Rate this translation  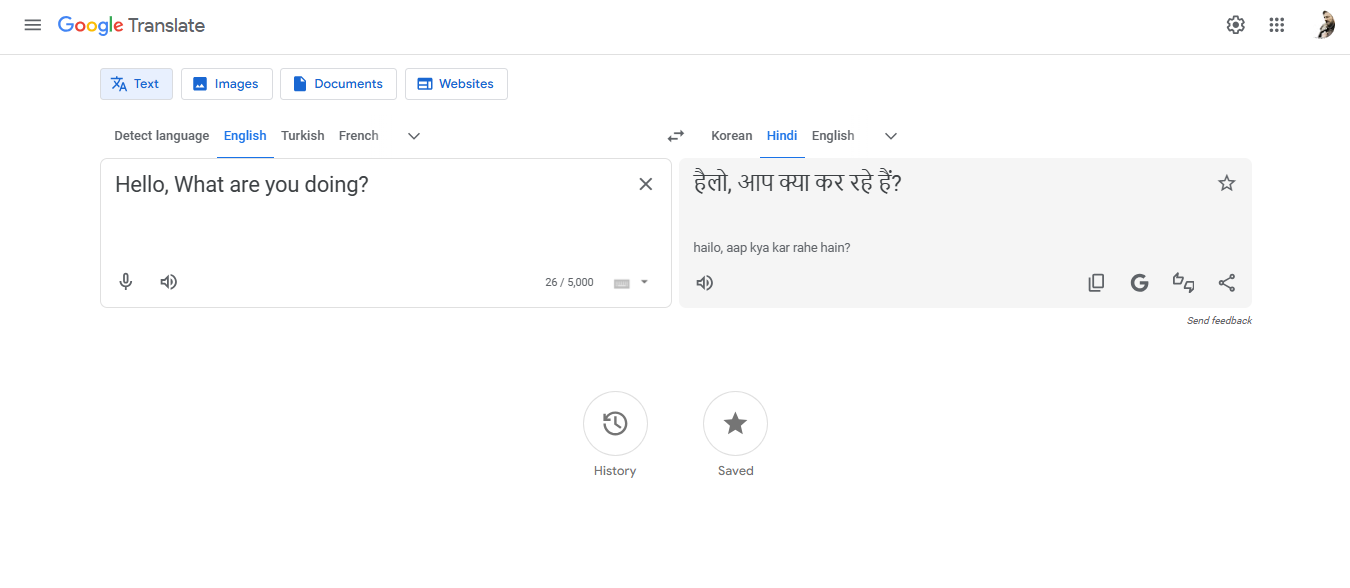tap(1183, 283)
